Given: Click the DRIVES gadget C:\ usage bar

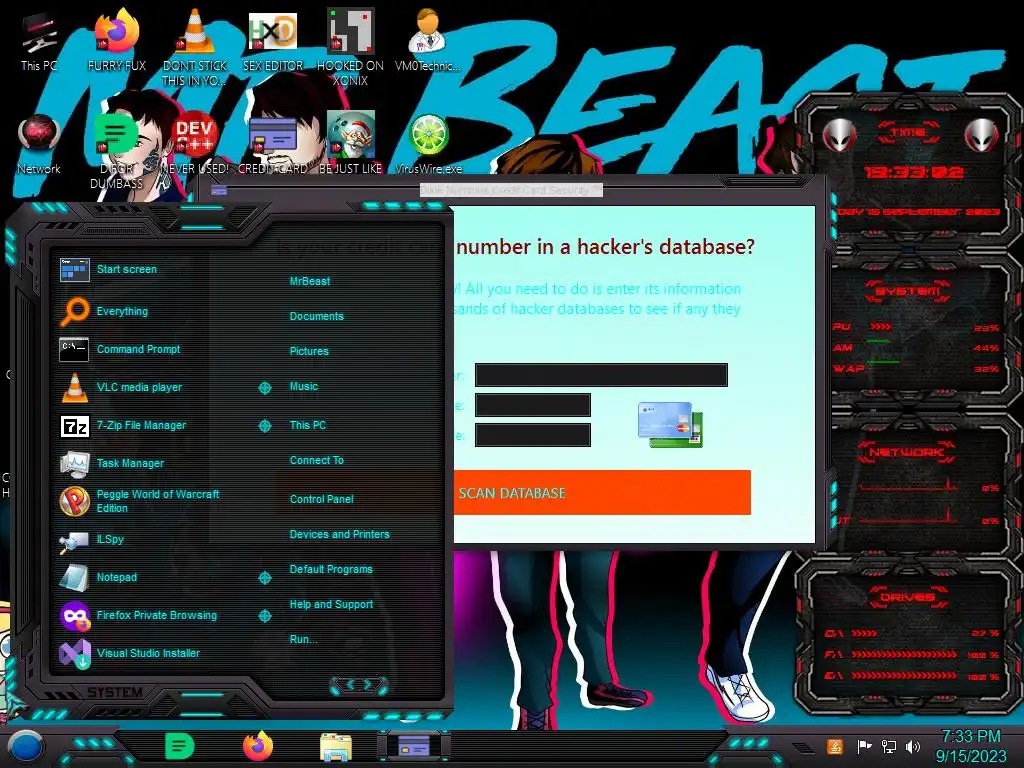Looking at the screenshot, I should click(x=864, y=633).
